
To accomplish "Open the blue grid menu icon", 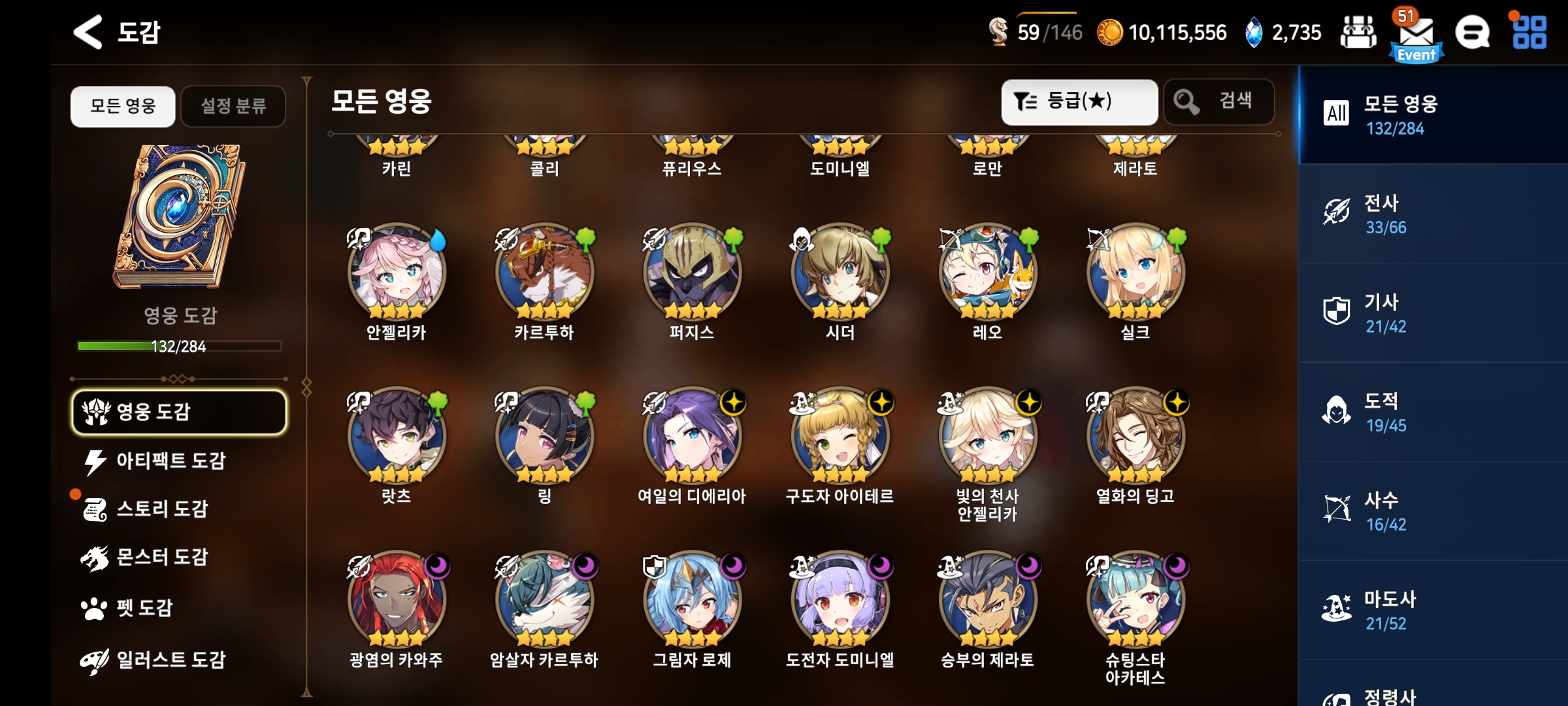I will [1529, 33].
